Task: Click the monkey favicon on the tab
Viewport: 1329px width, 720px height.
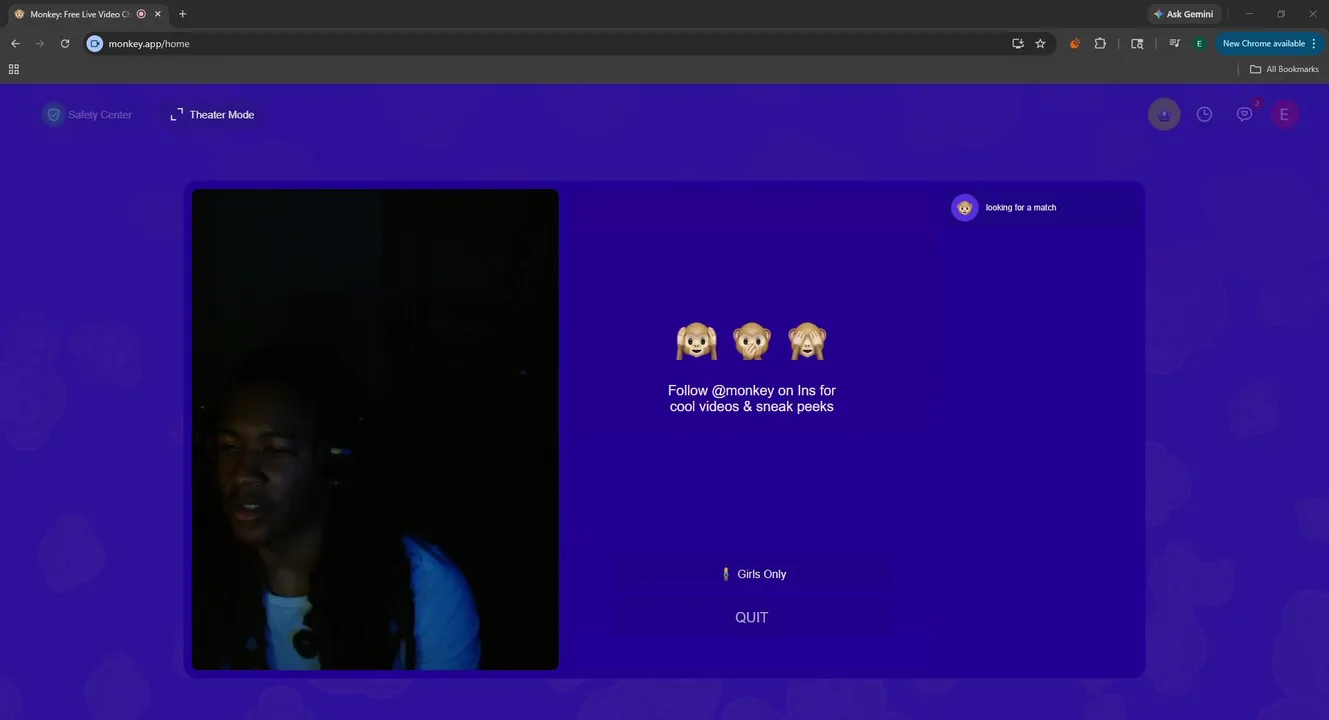Action: coord(19,14)
